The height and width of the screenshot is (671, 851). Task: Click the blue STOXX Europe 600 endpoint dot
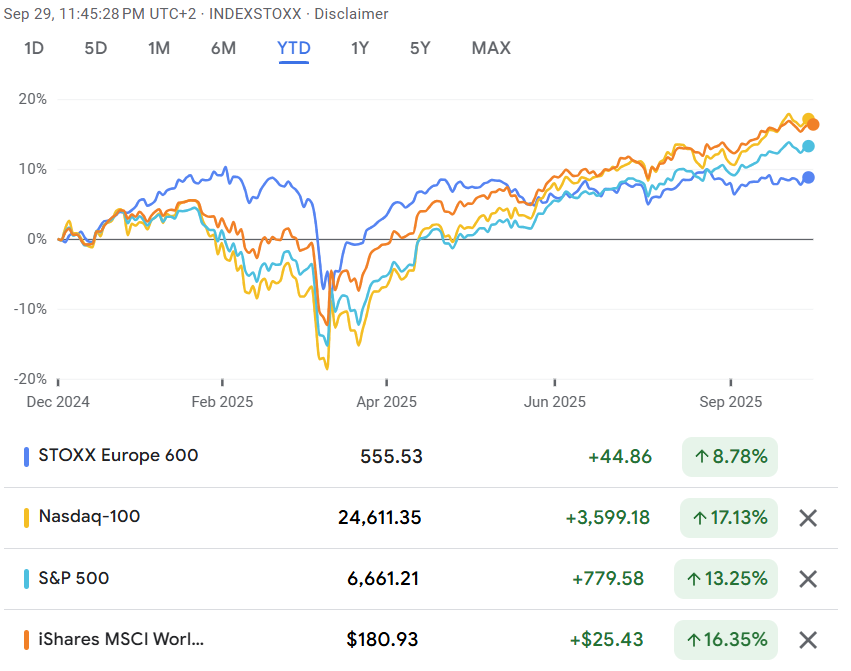pyautogui.click(x=808, y=178)
